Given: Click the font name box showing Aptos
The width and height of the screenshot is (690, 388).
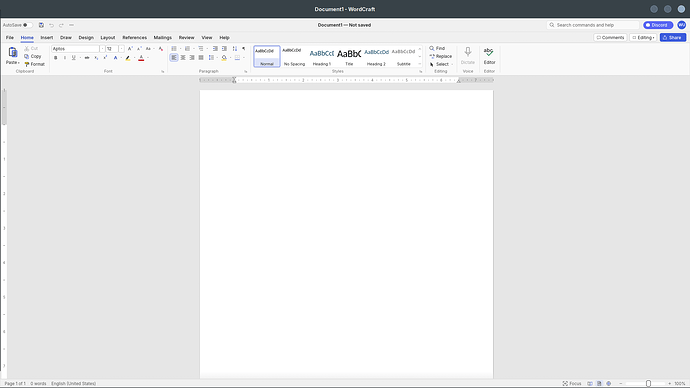Looking at the screenshot, I should click(x=75, y=49).
